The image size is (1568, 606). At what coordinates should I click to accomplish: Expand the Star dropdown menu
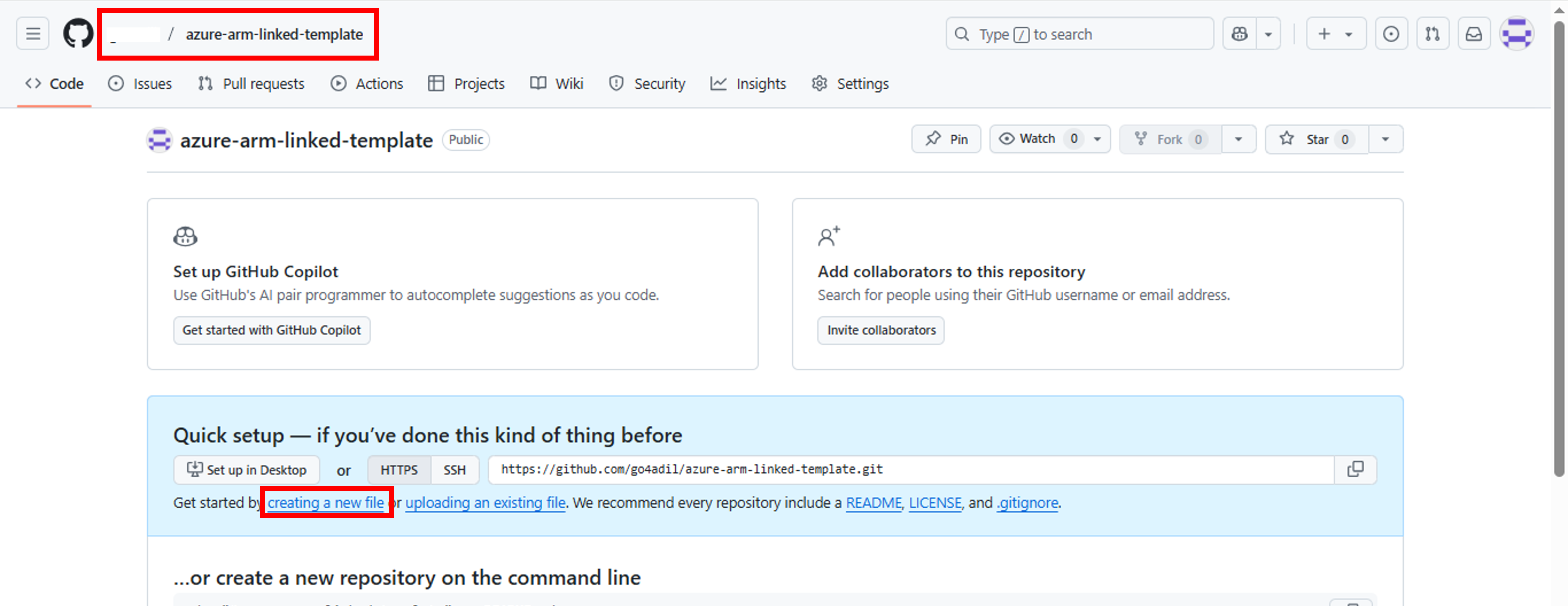pos(1386,139)
